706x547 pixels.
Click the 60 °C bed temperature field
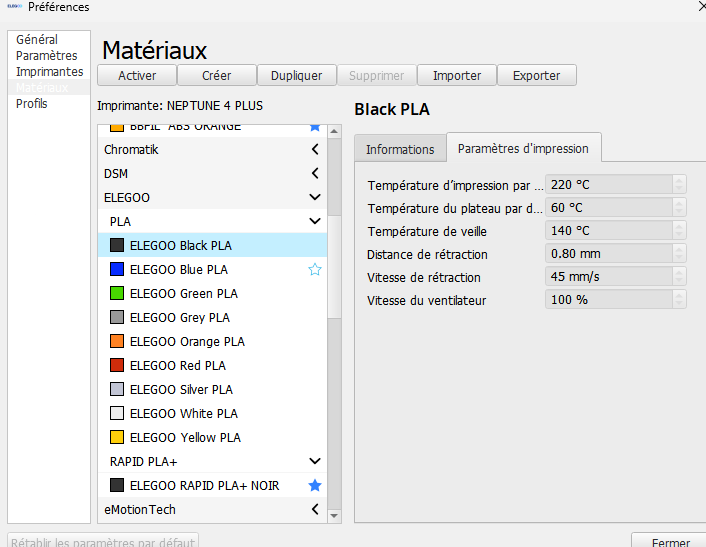609,208
